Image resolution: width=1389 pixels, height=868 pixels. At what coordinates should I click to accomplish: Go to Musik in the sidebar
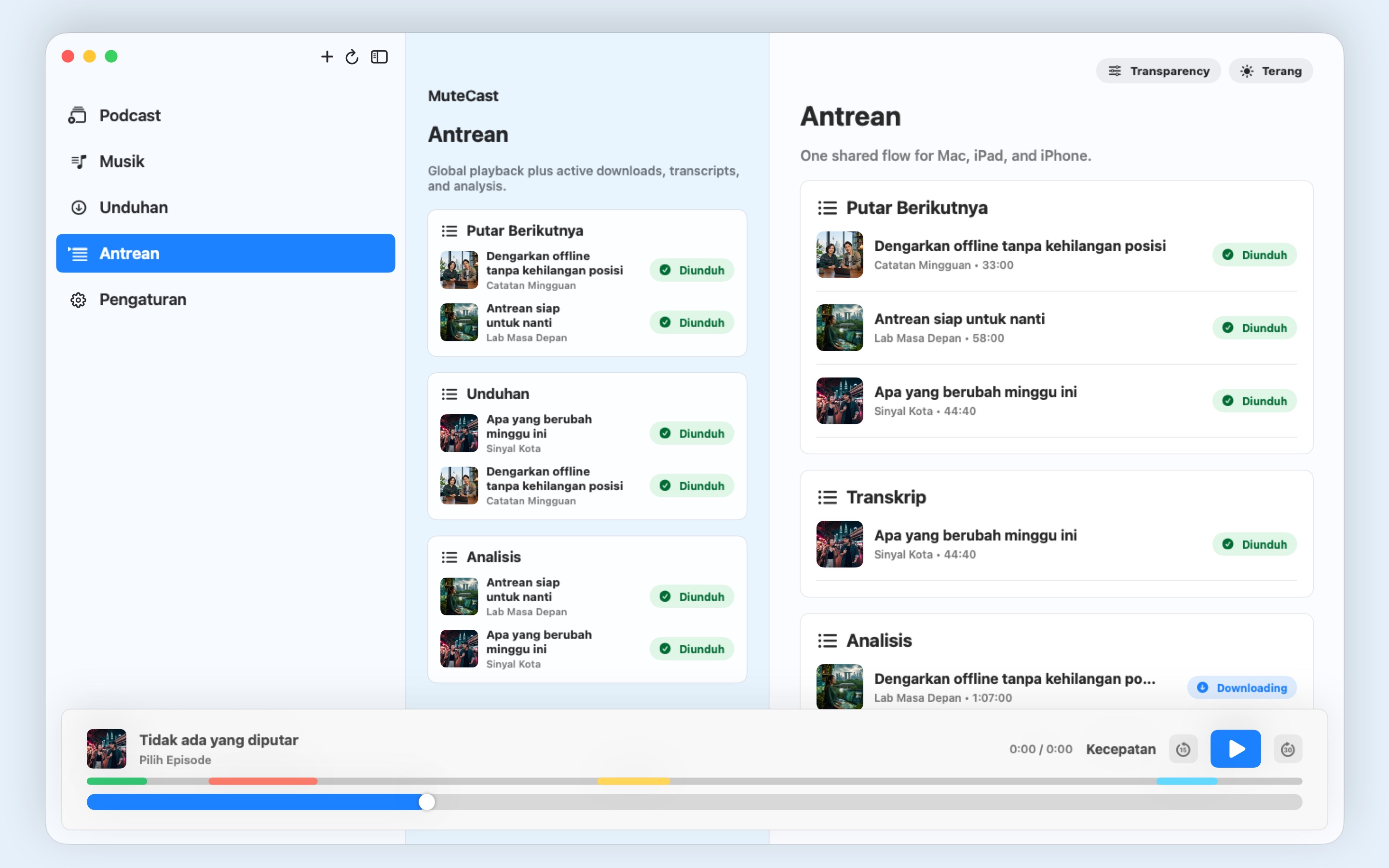[x=226, y=162]
